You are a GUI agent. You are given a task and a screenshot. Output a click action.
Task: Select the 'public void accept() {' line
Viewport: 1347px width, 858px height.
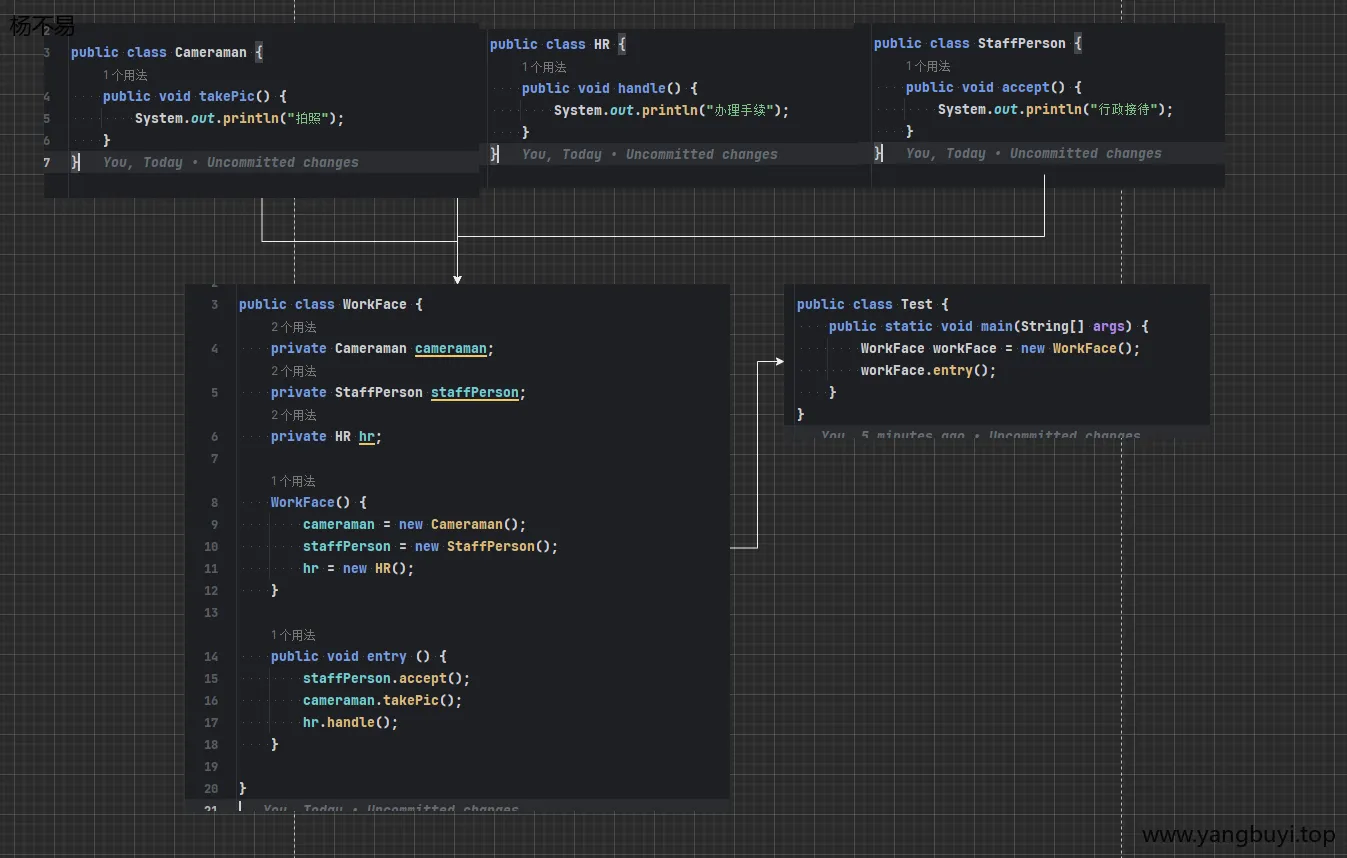pyautogui.click(x=993, y=87)
